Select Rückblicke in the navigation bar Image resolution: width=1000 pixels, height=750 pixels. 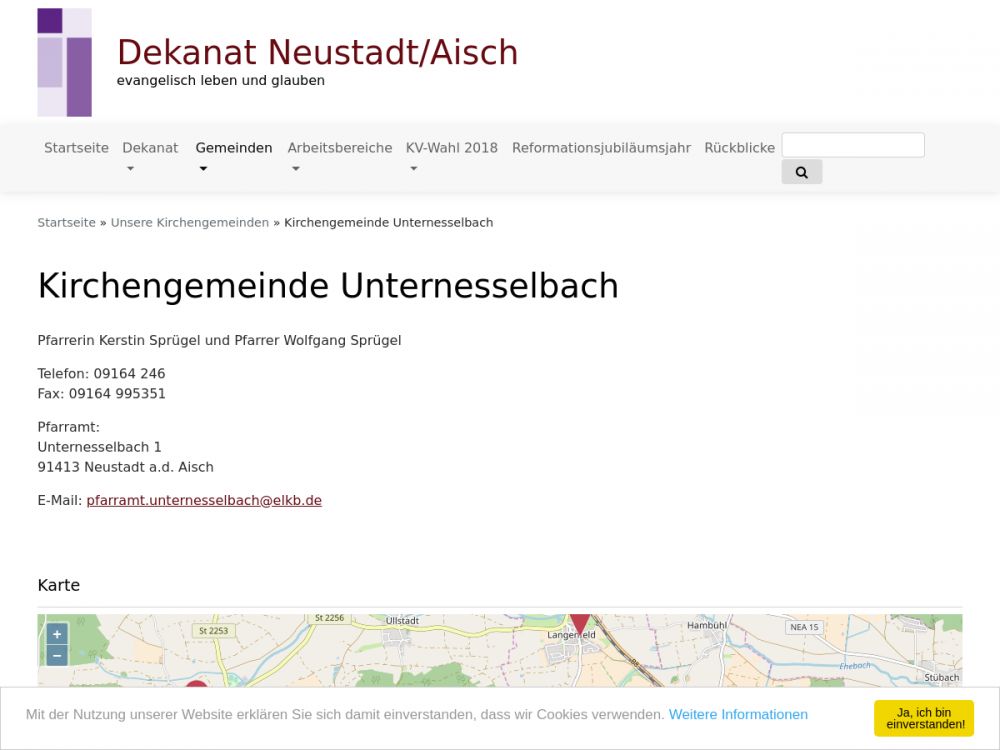point(739,148)
